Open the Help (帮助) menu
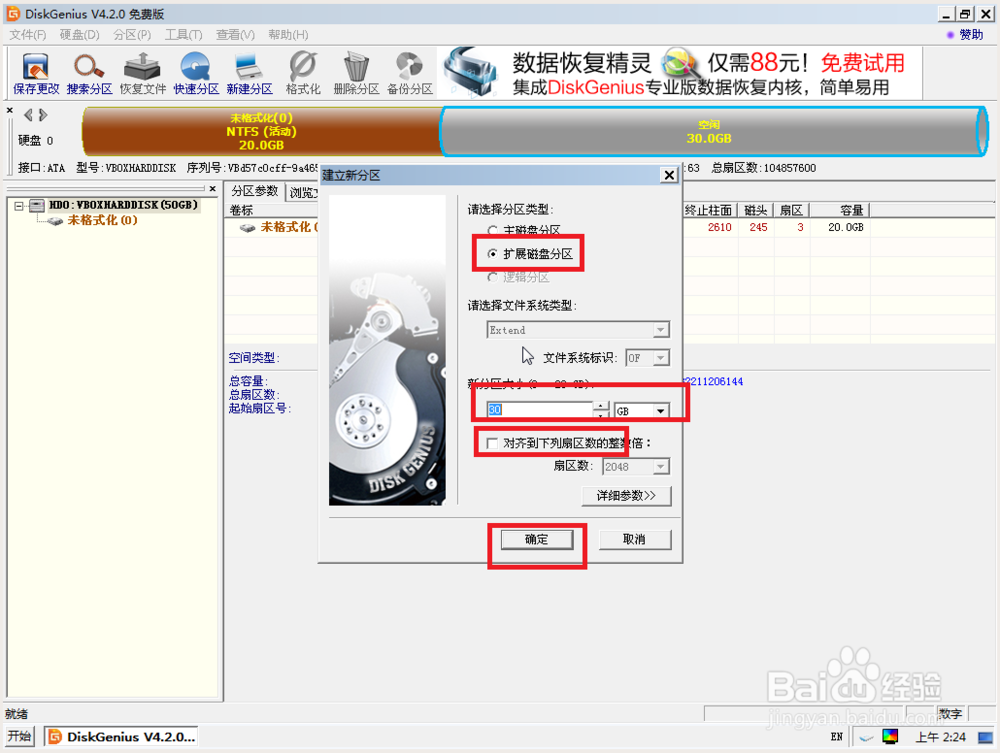This screenshot has width=1000, height=753. (288, 34)
